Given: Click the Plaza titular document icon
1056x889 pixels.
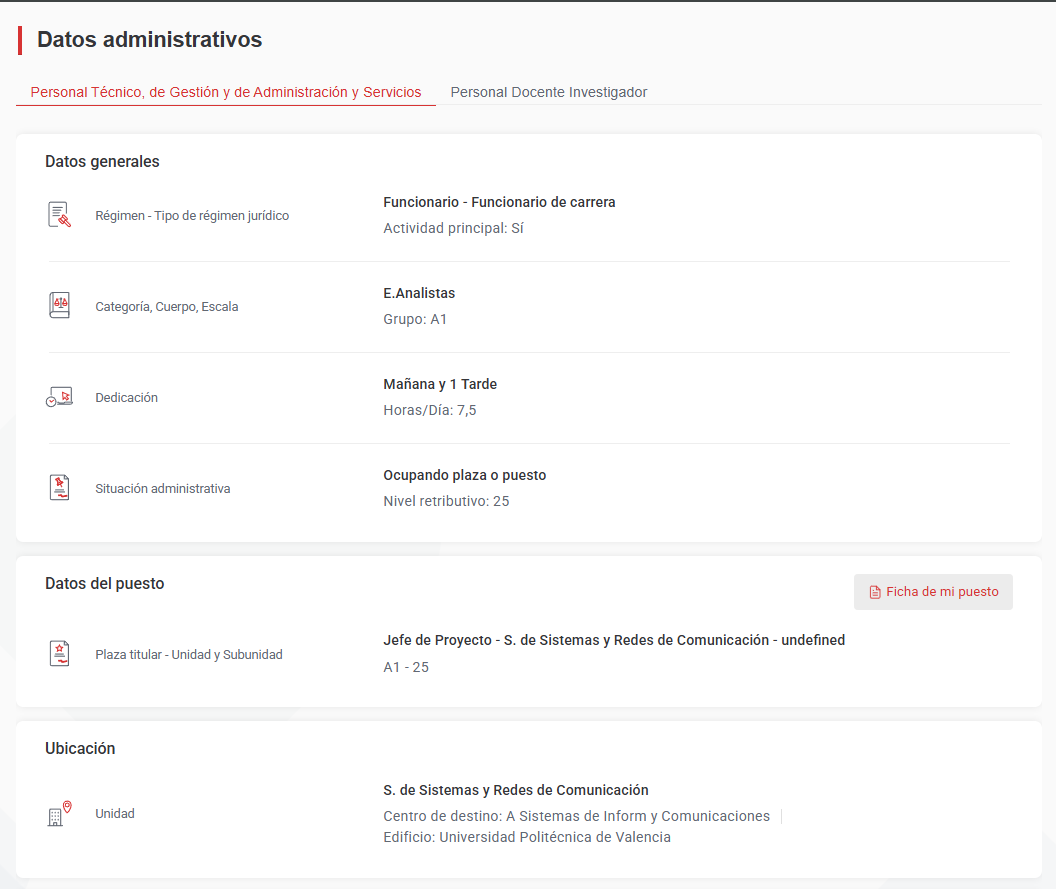Looking at the screenshot, I should tap(60, 653).
